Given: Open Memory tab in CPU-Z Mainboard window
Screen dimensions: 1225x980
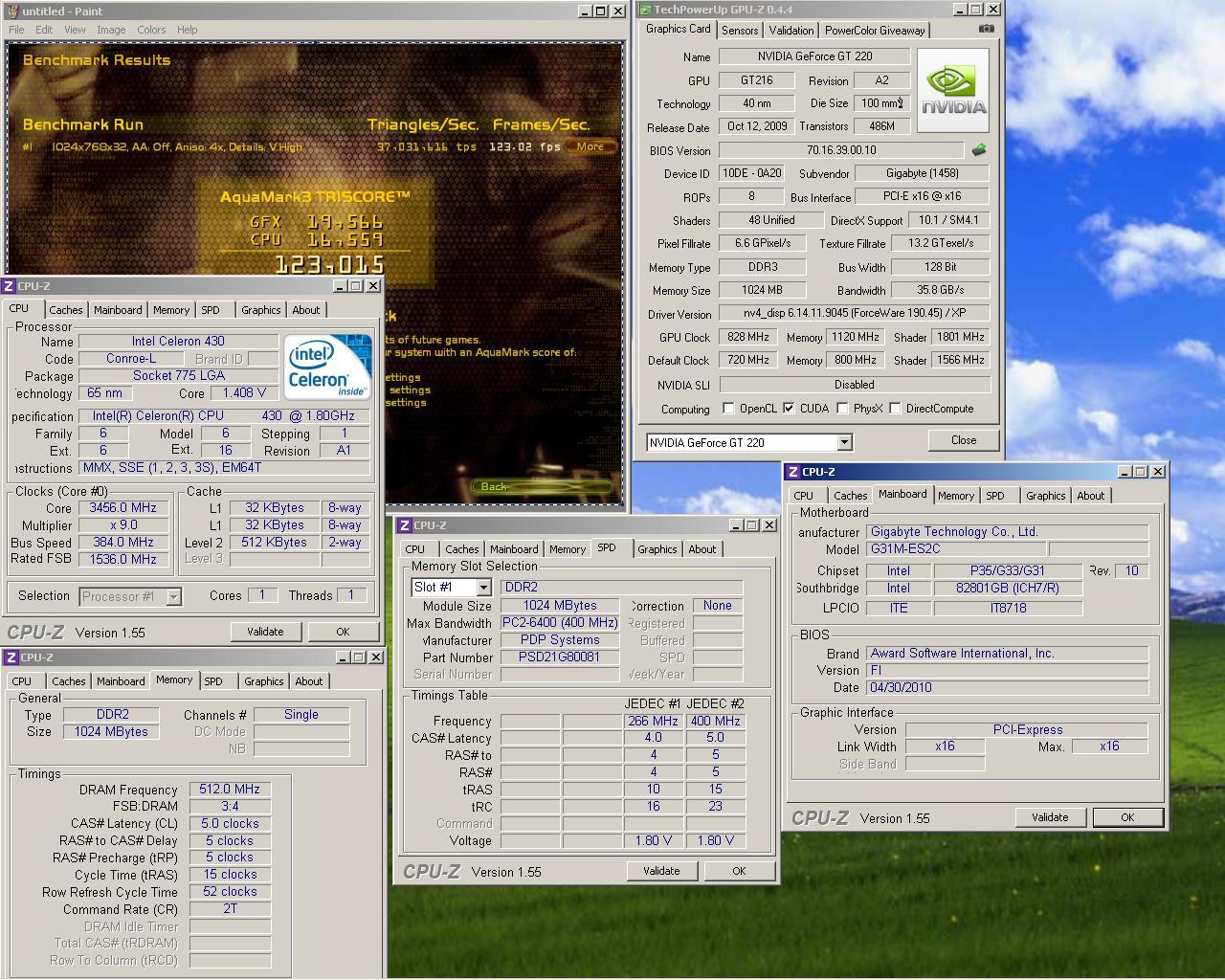Looking at the screenshot, I should (955, 496).
